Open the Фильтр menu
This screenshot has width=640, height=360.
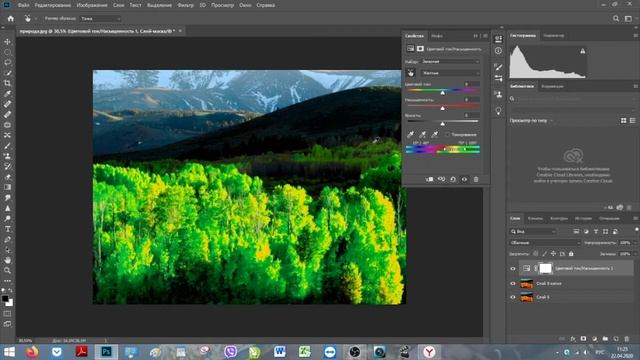pos(186,5)
